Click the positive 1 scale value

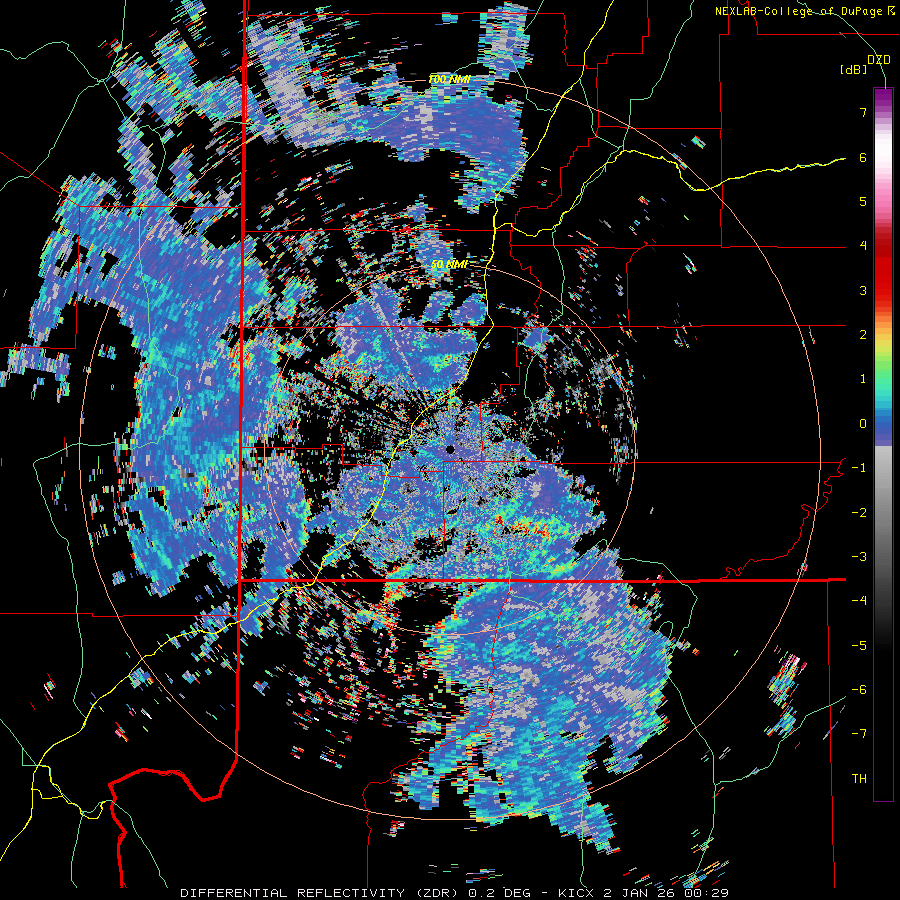(863, 379)
